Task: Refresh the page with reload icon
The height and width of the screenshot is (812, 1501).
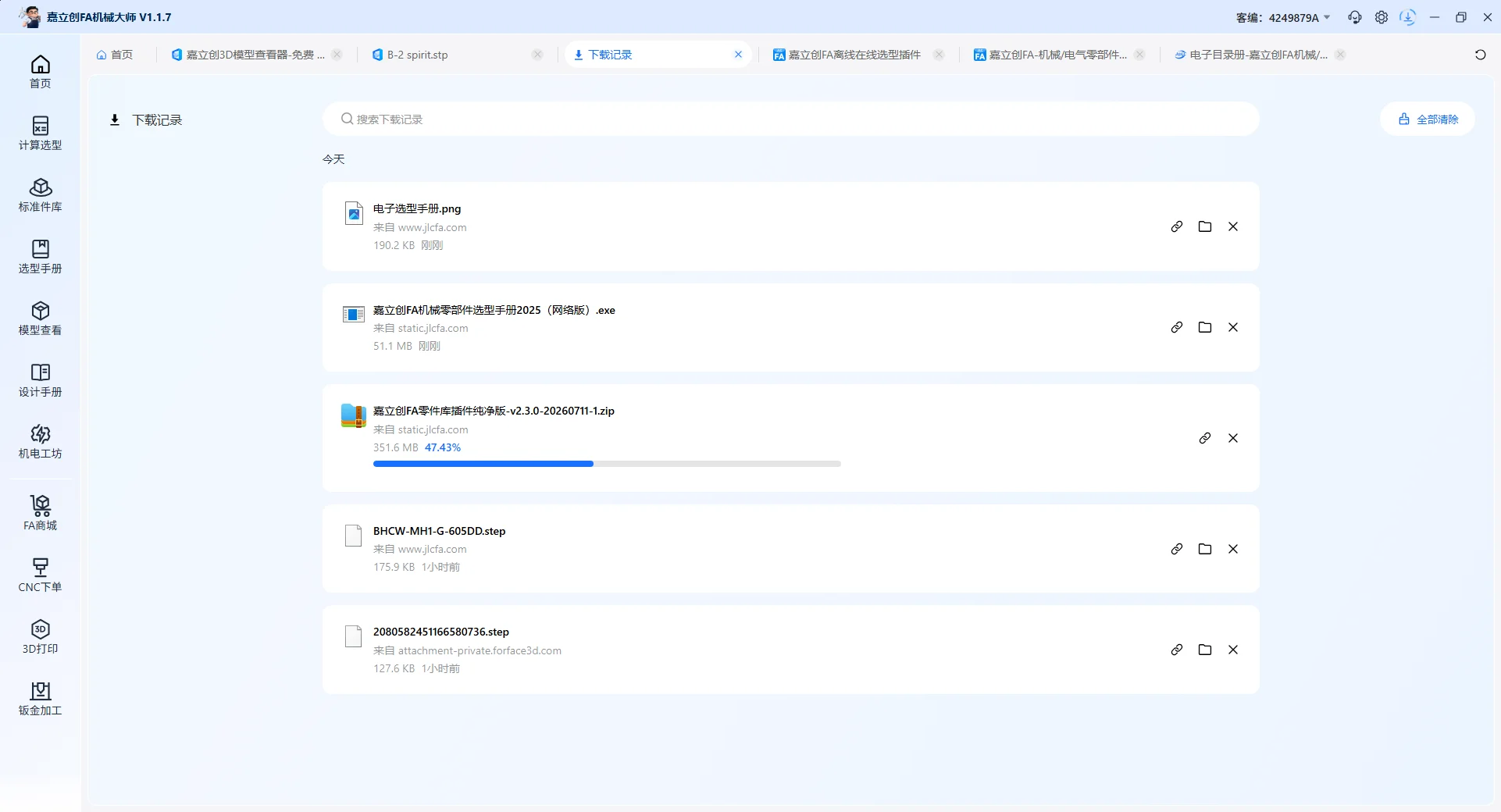Action: coord(1480,55)
